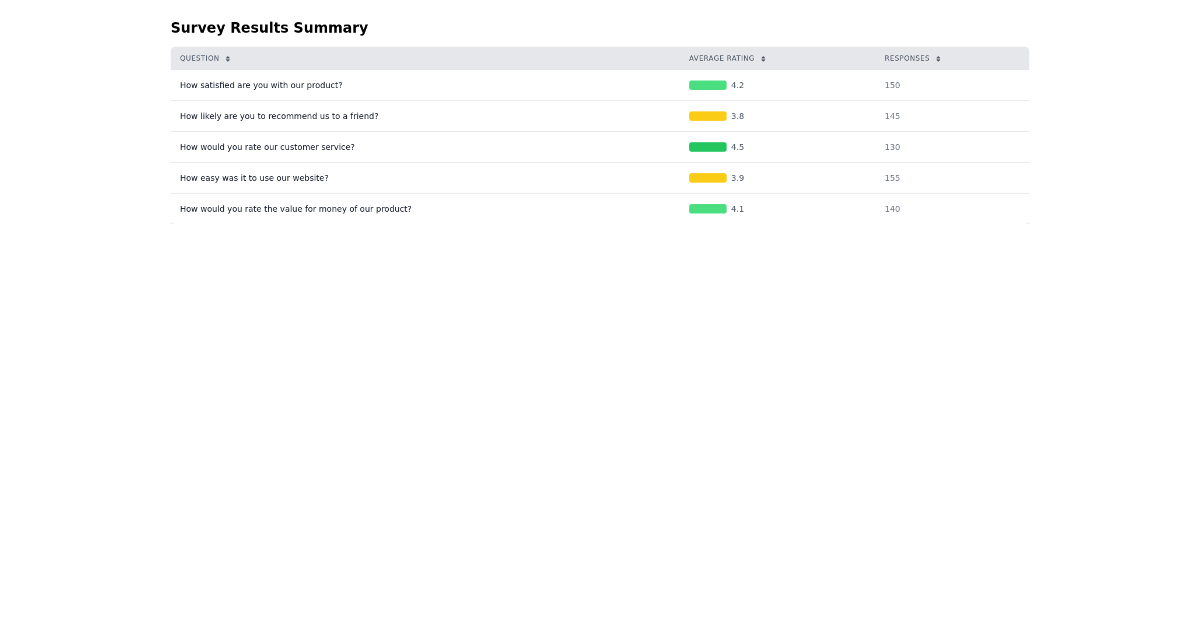
Task: Click the sort icon beside RESPONSES header
Action: [938, 58]
